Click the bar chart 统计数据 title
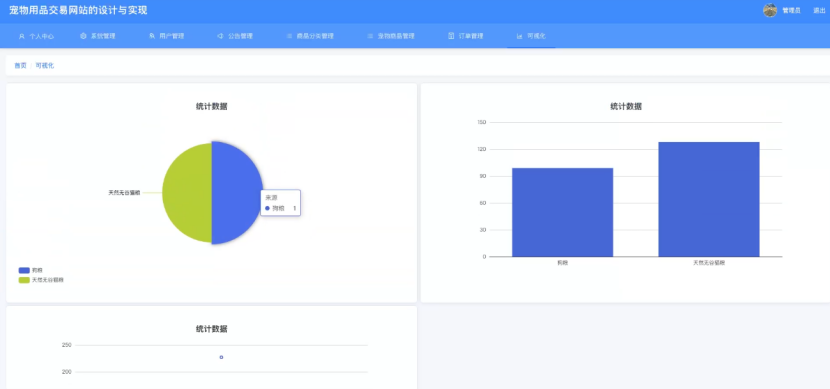 point(626,106)
